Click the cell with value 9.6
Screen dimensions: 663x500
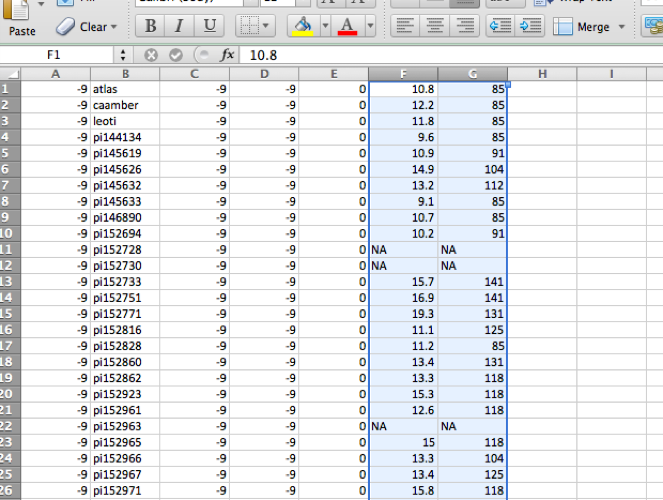(403, 137)
